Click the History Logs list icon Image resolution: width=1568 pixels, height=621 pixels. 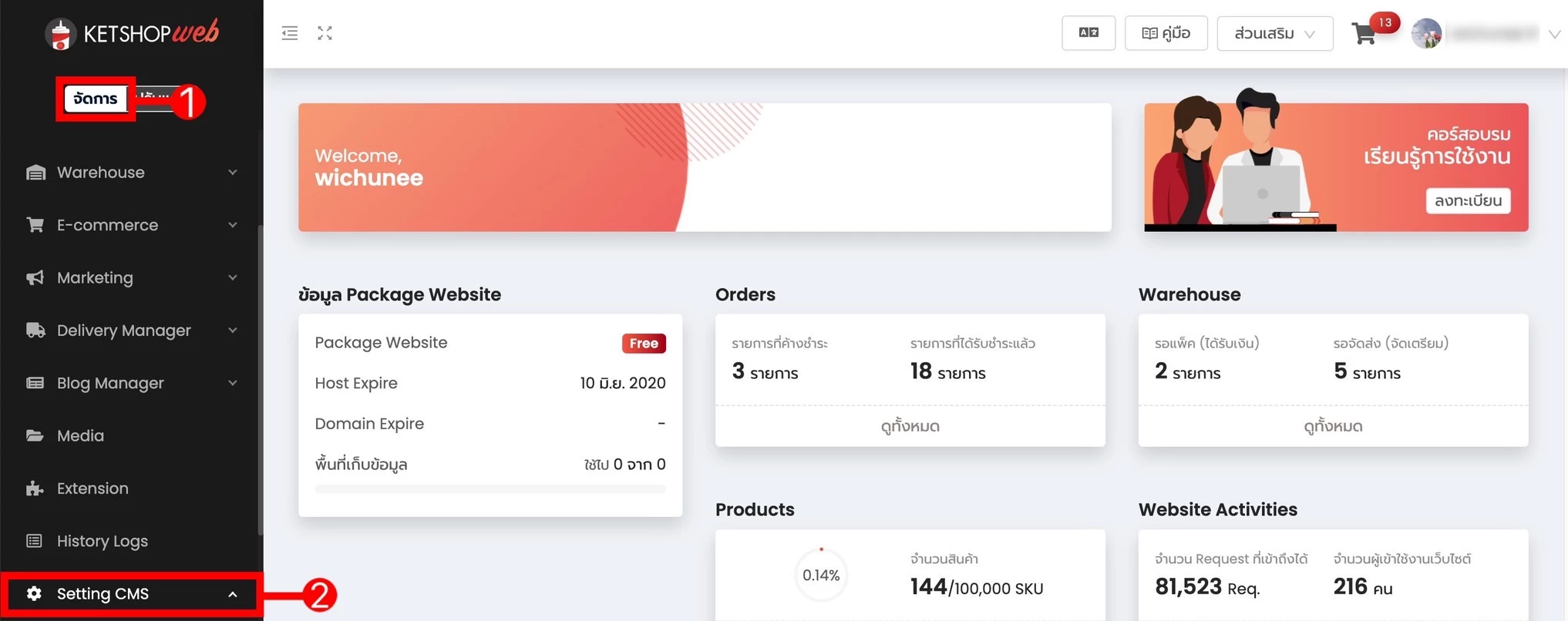coord(35,541)
